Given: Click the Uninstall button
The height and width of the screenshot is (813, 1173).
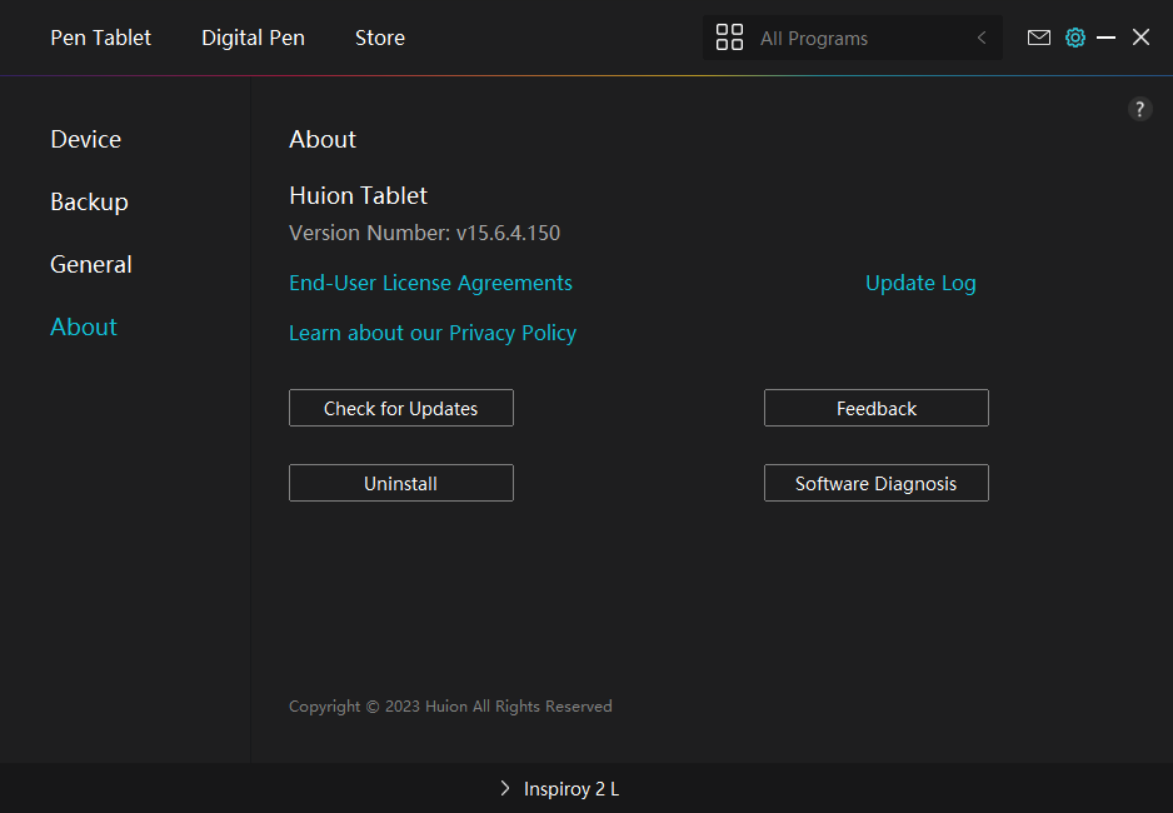Looking at the screenshot, I should coord(401,483).
